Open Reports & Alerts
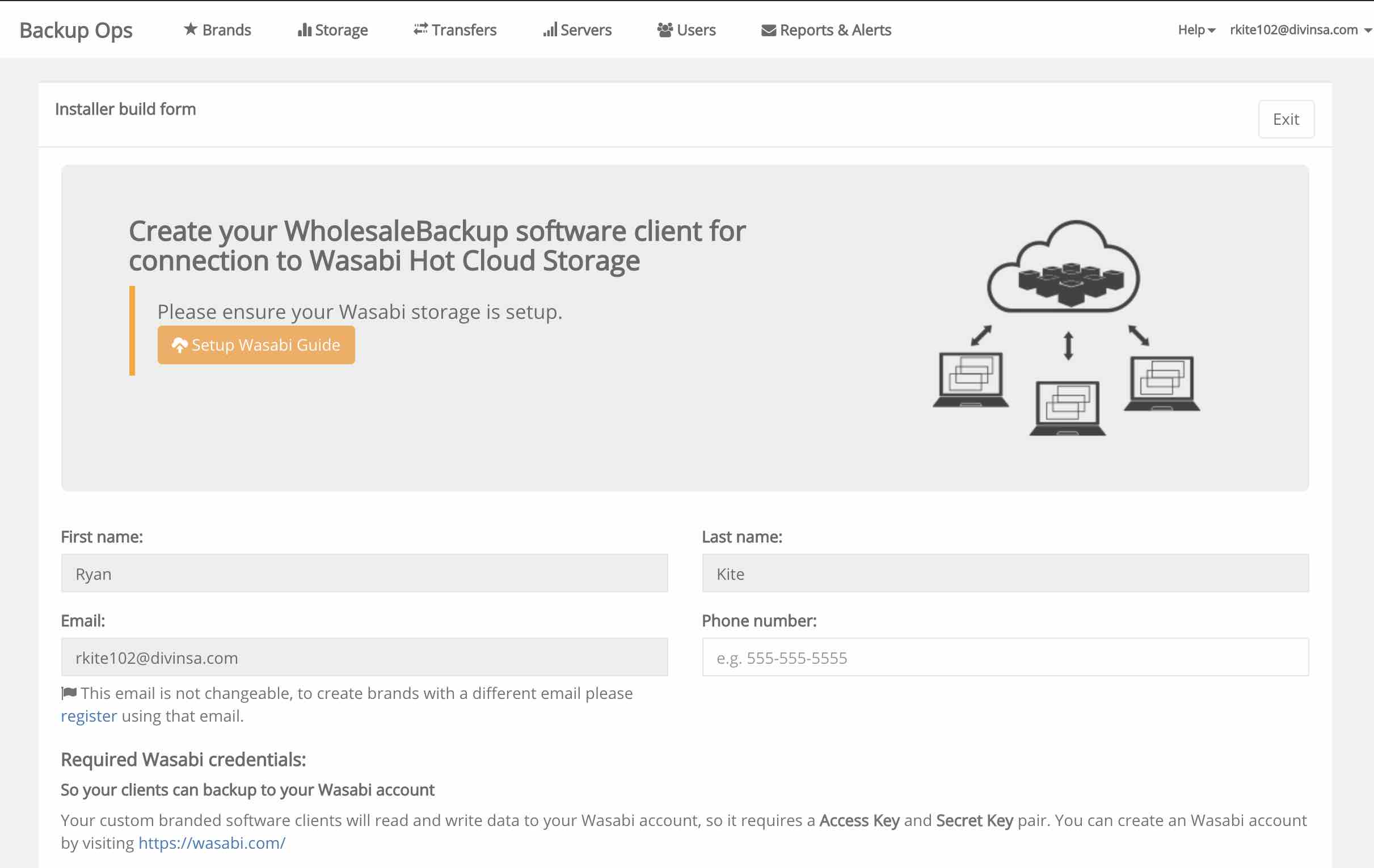This screenshot has width=1374, height=868. [x=826, y=30]
